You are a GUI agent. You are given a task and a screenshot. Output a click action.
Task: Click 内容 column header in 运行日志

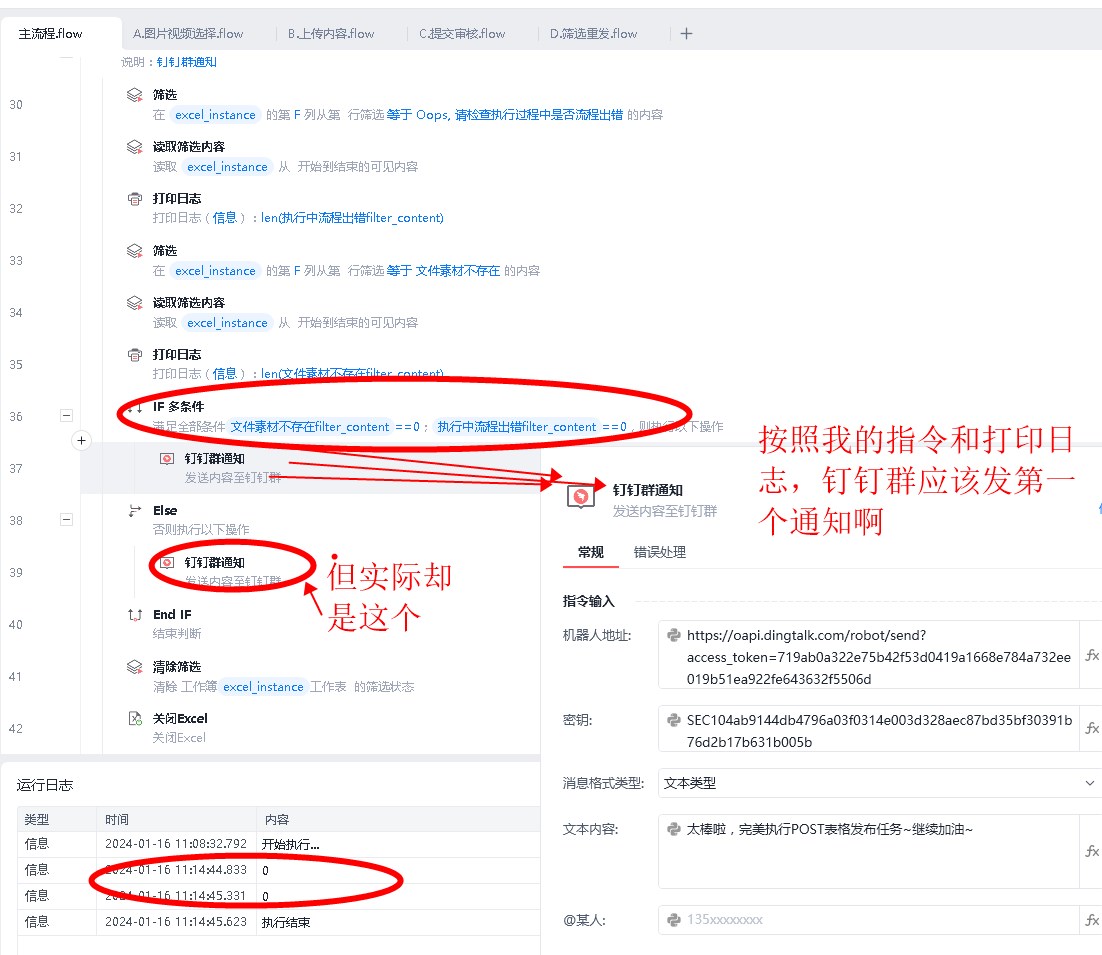click(x=277, y=819)
